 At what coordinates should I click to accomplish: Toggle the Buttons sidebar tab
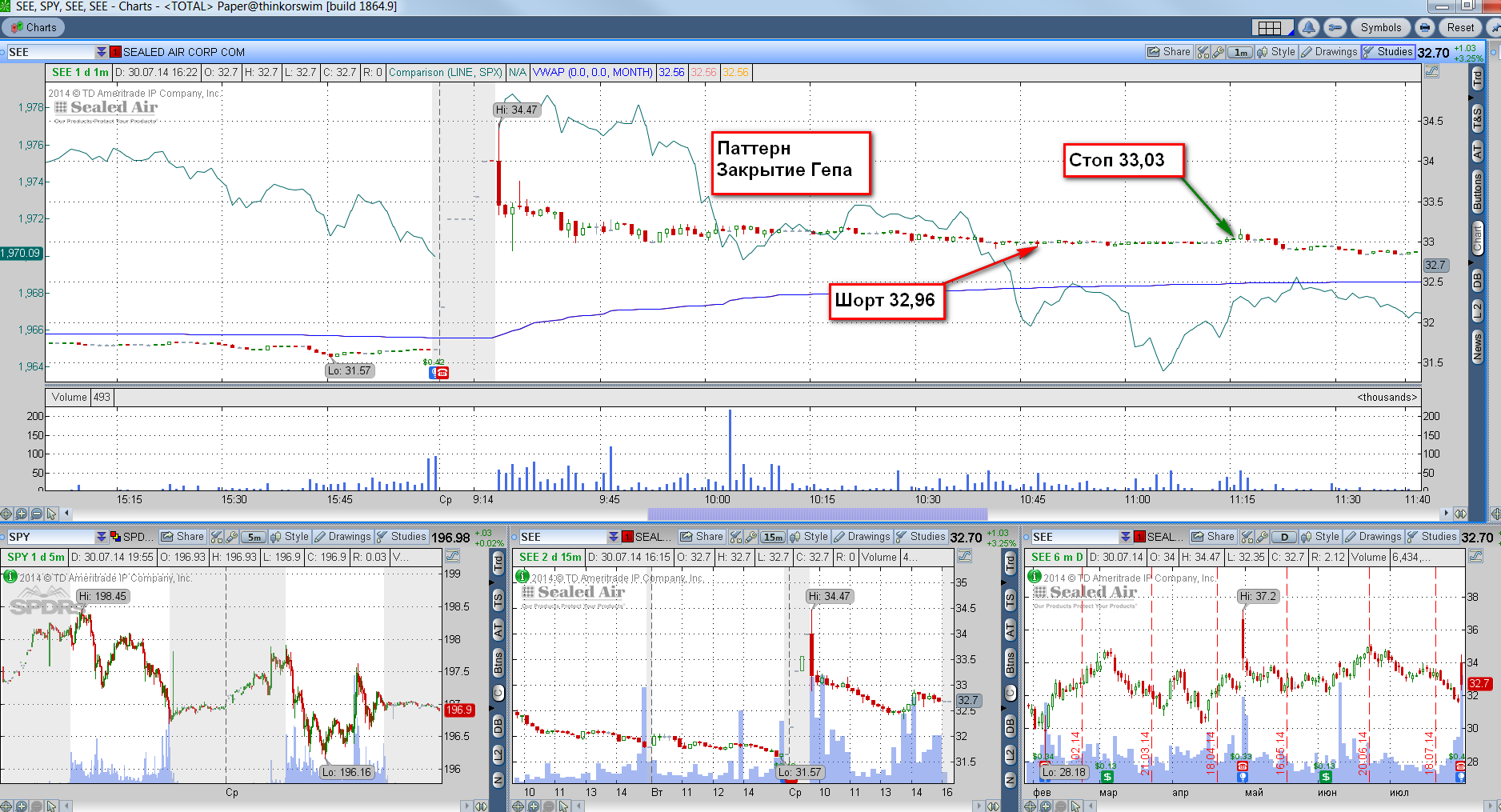click(1477, 191)
